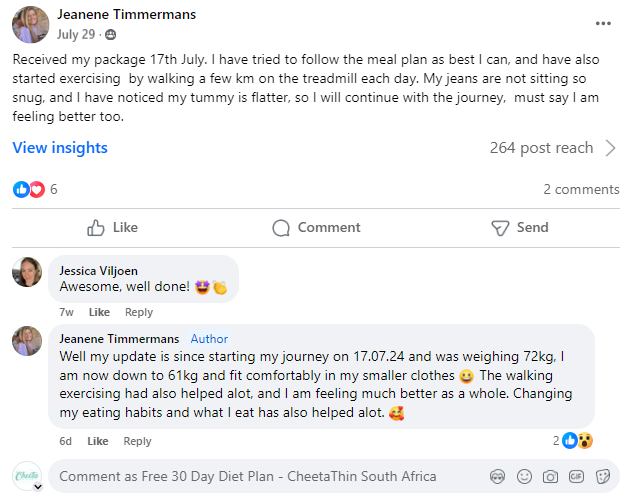This screenshot has height=500, width=631.
Task: View reactions on Jeanene's author comment
Action: [578, 440]
